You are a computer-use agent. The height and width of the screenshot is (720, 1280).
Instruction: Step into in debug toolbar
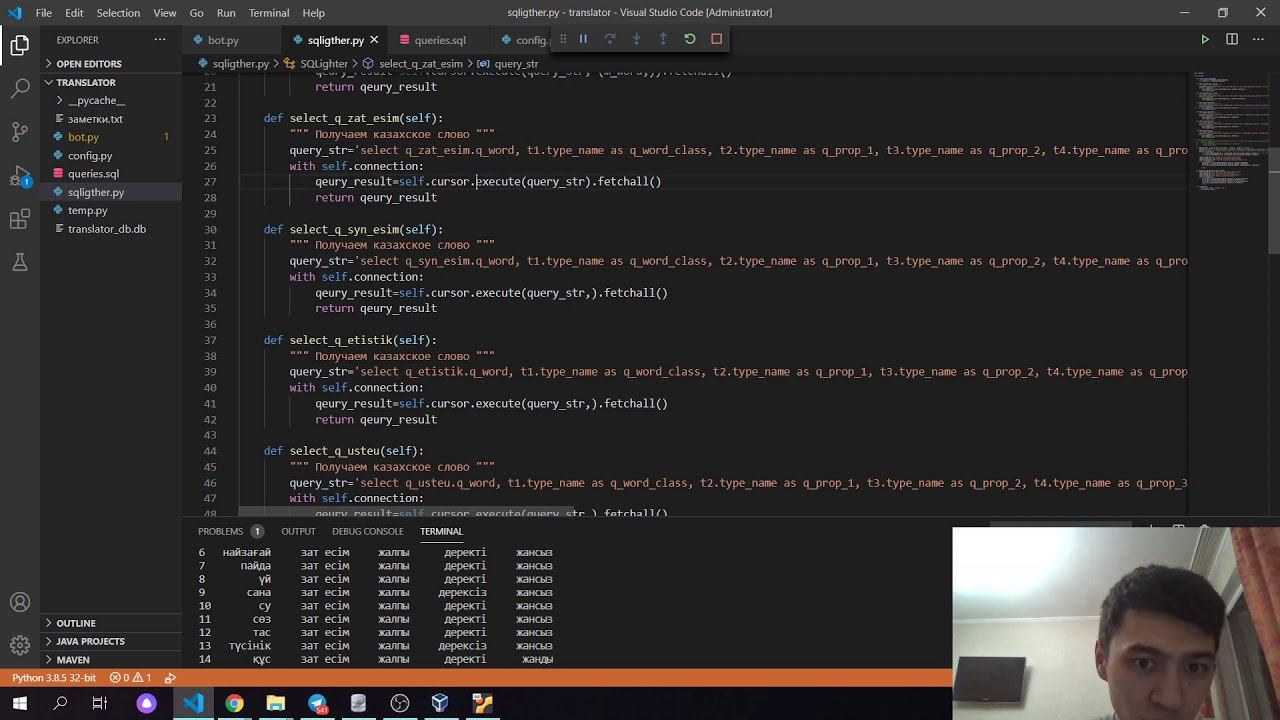[636, 39]
